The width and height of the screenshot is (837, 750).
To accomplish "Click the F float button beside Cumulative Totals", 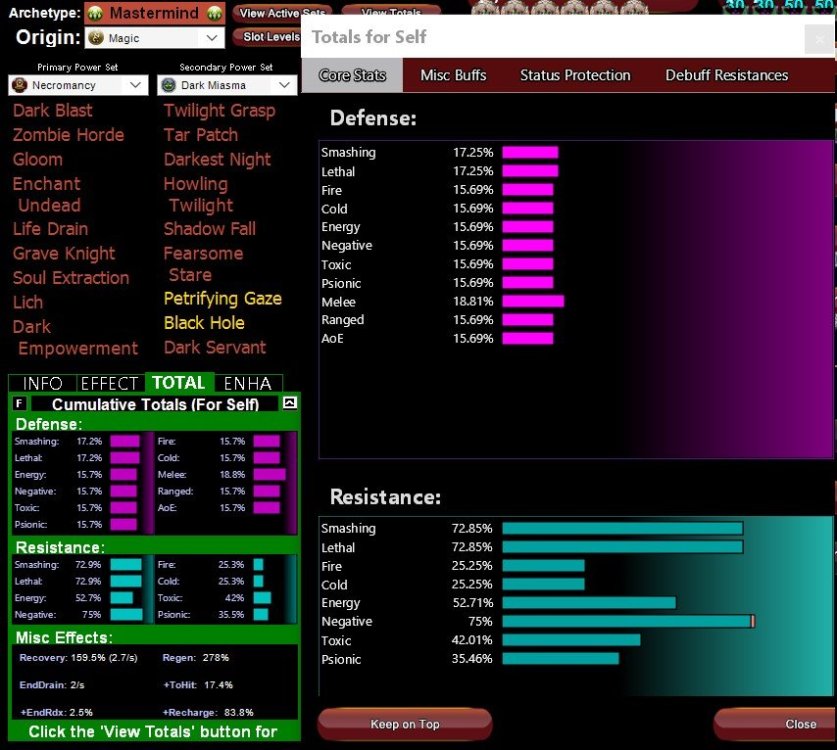I will click(20, 403).
